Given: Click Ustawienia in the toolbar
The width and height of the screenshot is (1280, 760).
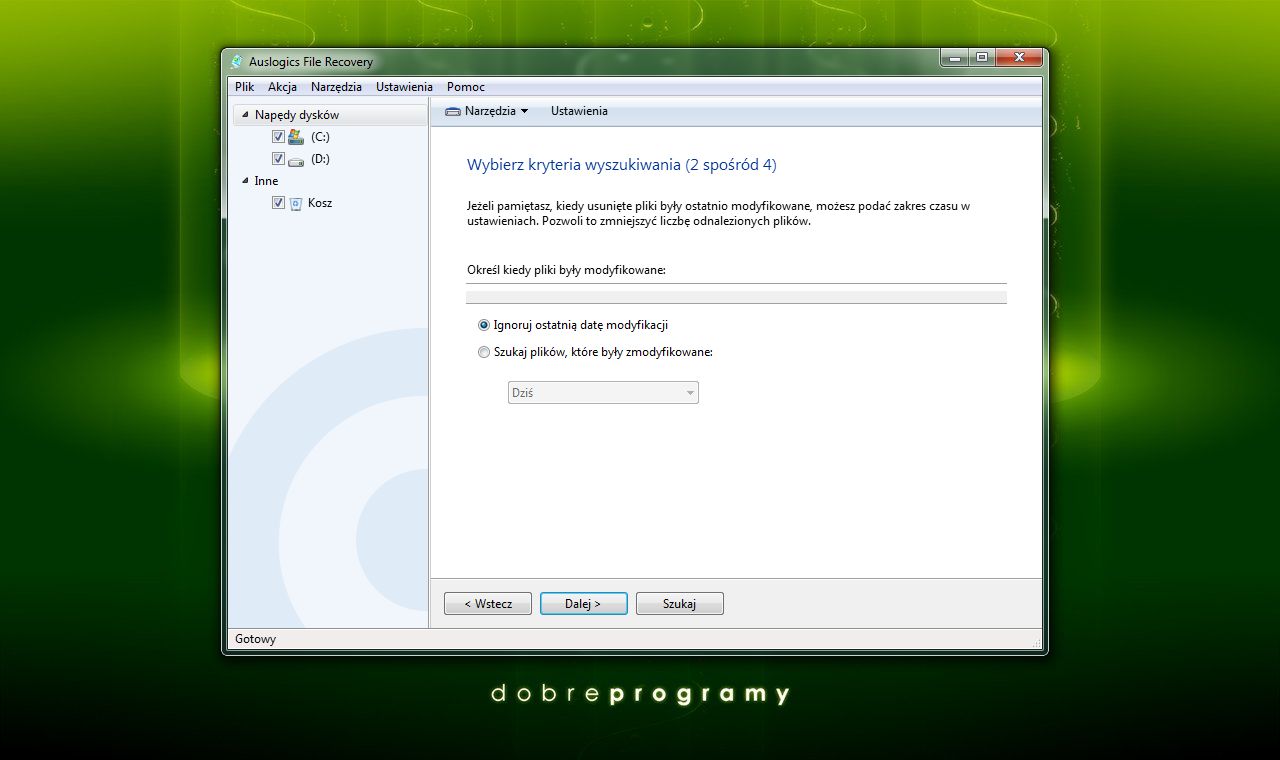Looking at the screenshot, I should 579,111.
